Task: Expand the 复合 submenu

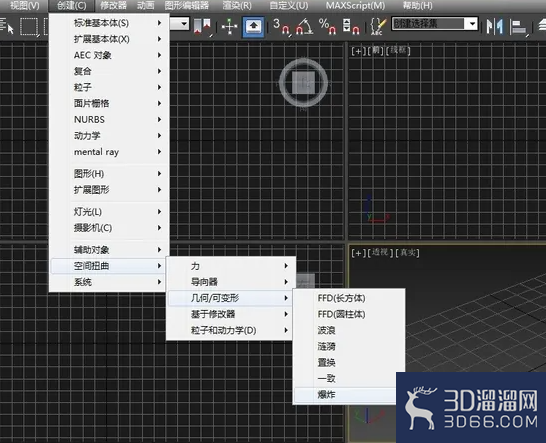Action: [x=109, y=71]
